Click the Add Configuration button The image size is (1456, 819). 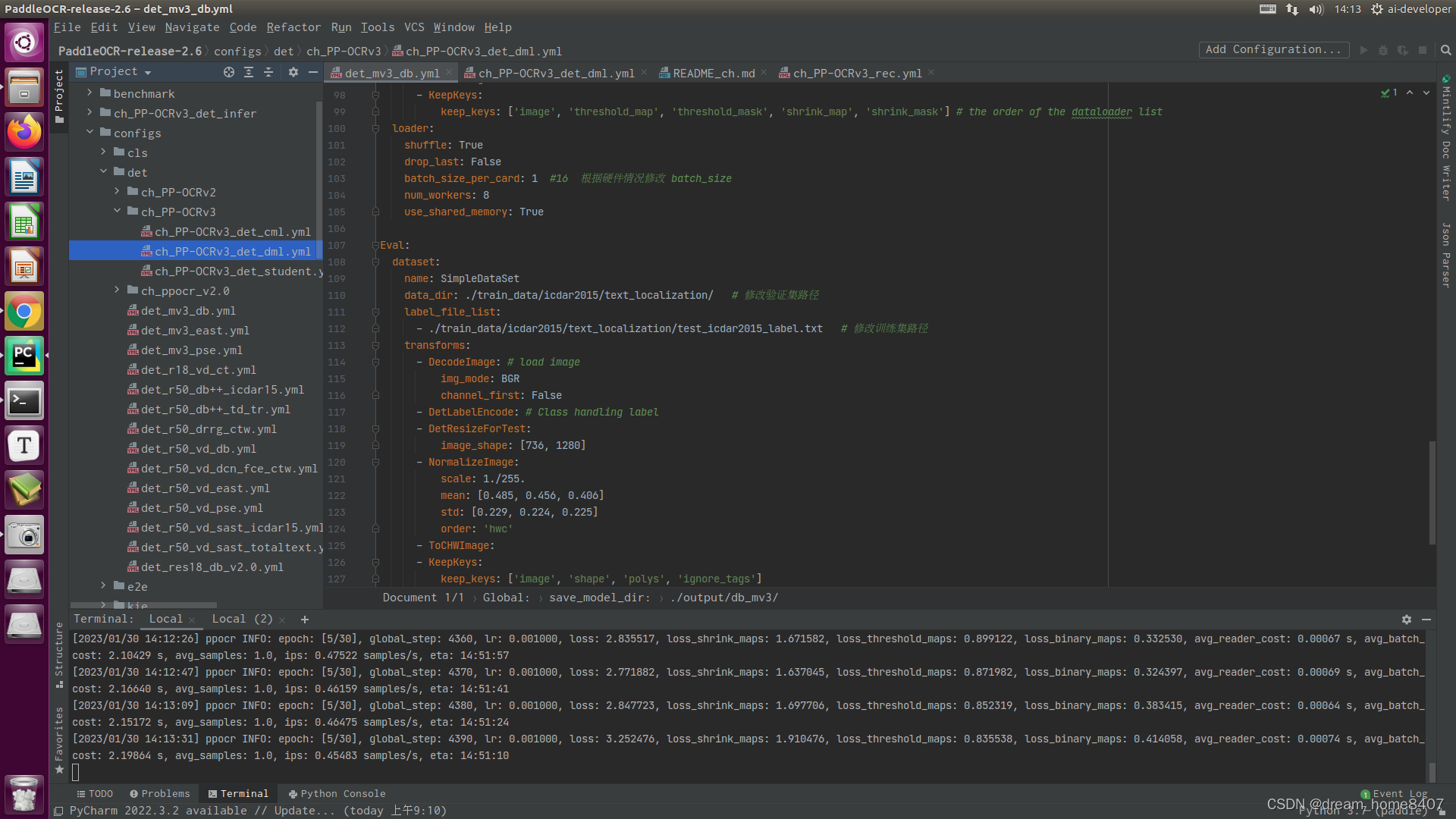[x=1273, y=49]
